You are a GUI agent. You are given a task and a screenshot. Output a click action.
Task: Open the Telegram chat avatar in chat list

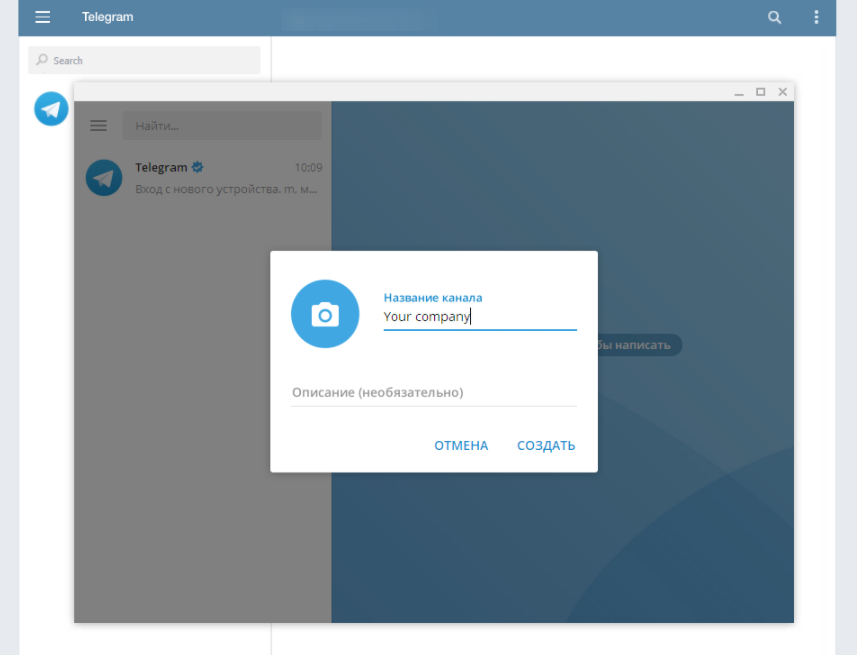(104, 178)
